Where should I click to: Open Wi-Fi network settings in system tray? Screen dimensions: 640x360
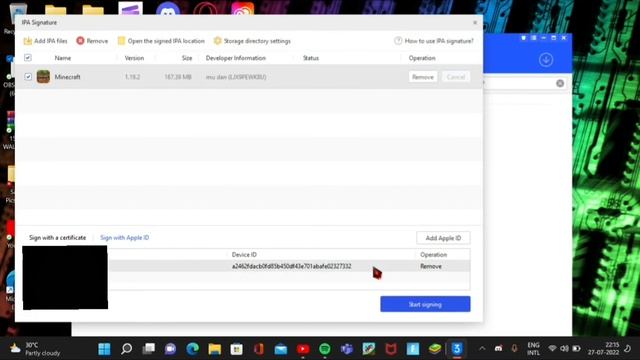(552, 349)
